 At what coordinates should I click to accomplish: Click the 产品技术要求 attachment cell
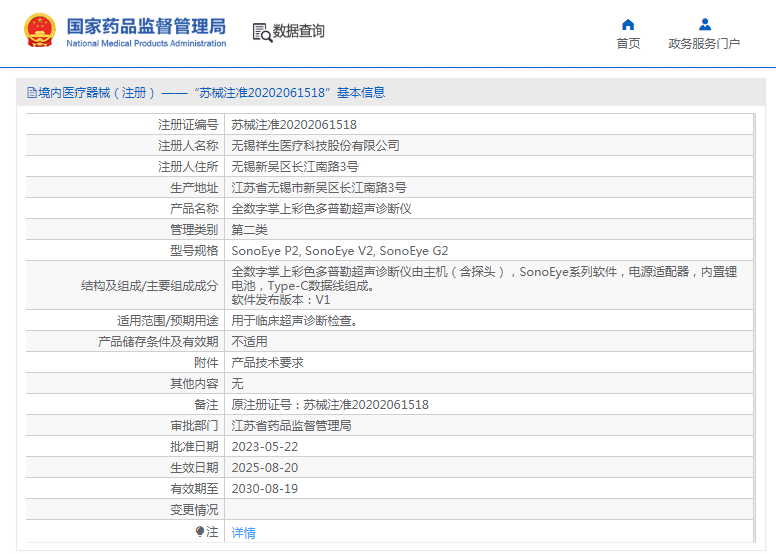(x=267, y=363)
